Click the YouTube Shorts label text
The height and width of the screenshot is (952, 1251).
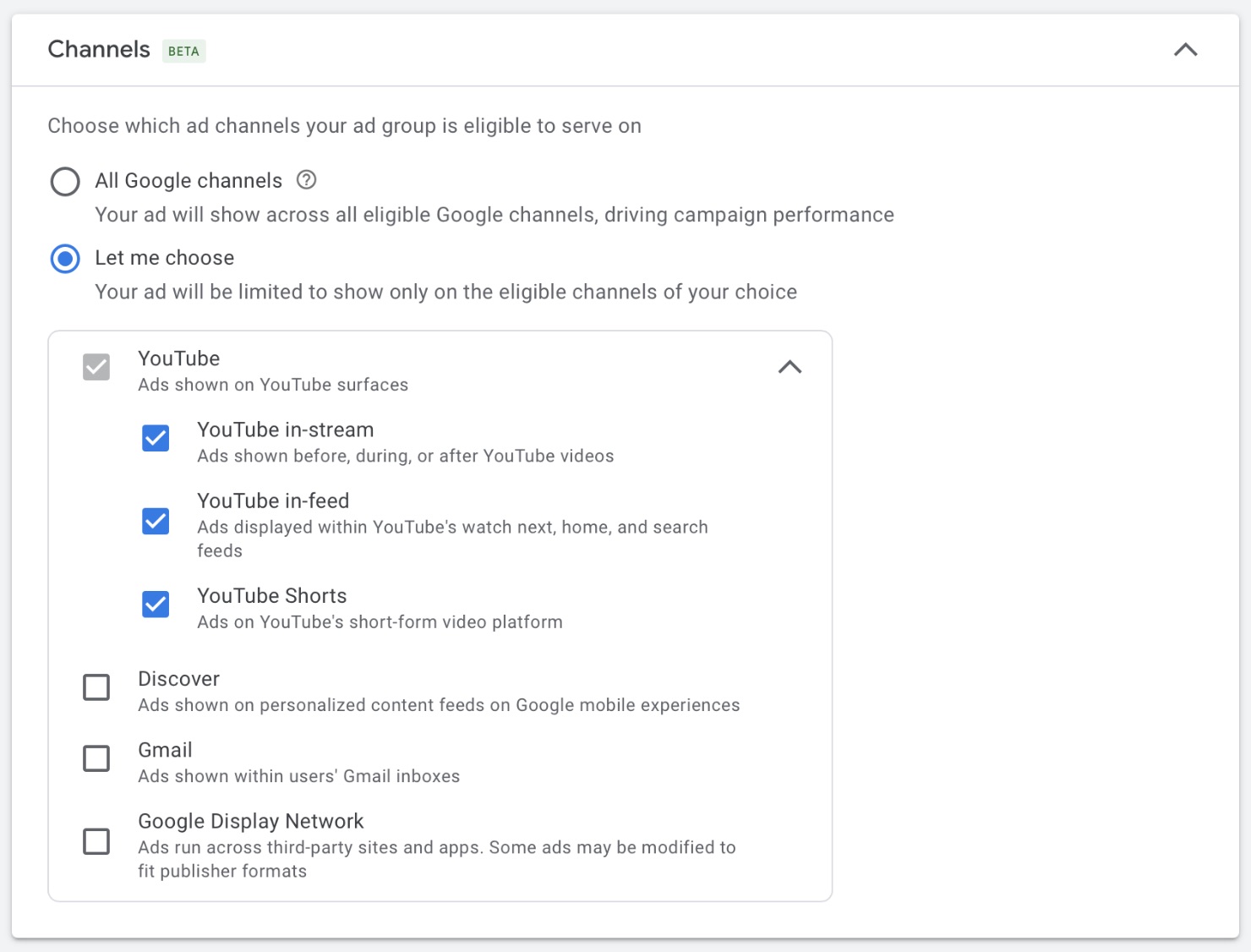pyautogui.click(x=271, y=596)
